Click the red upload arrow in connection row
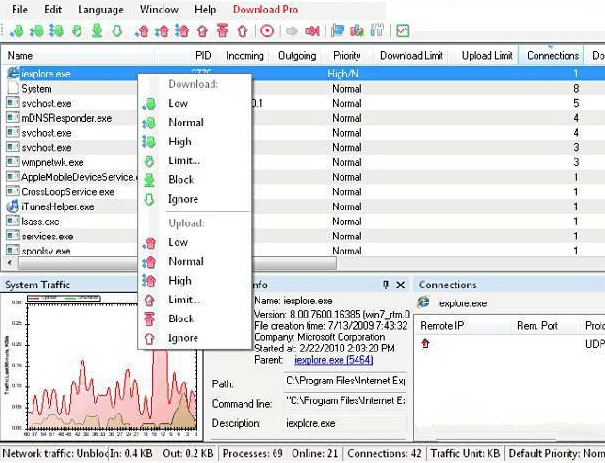 [x=425, y=343]
